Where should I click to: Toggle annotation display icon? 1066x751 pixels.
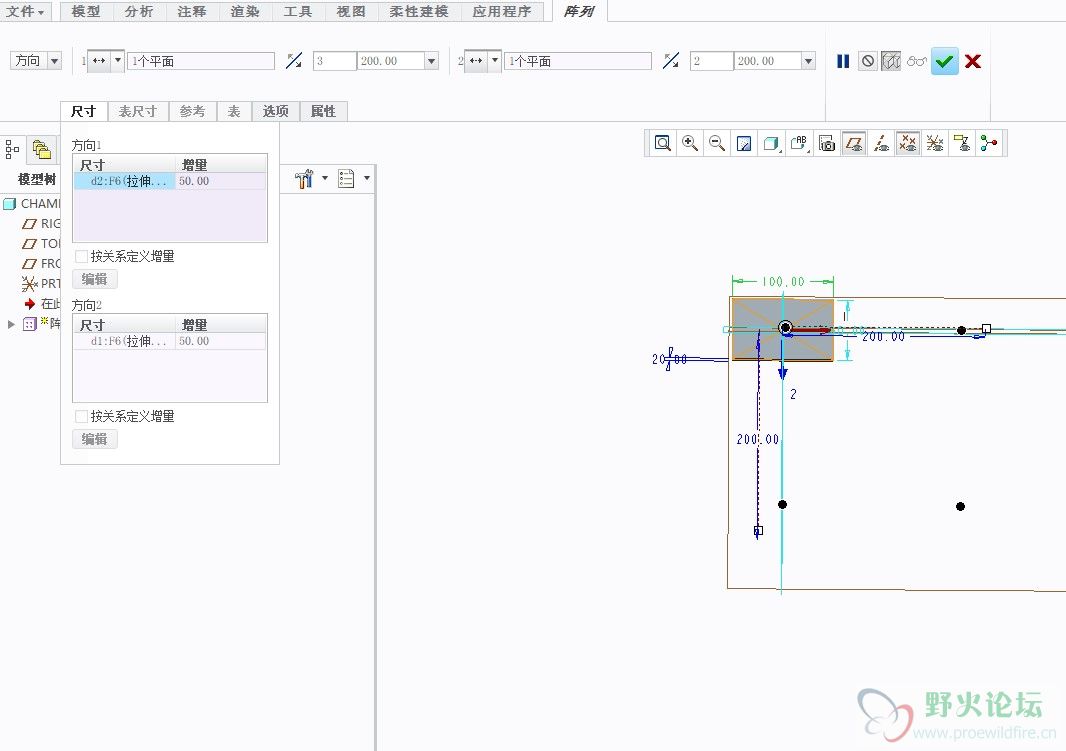(x=962, y=143)
